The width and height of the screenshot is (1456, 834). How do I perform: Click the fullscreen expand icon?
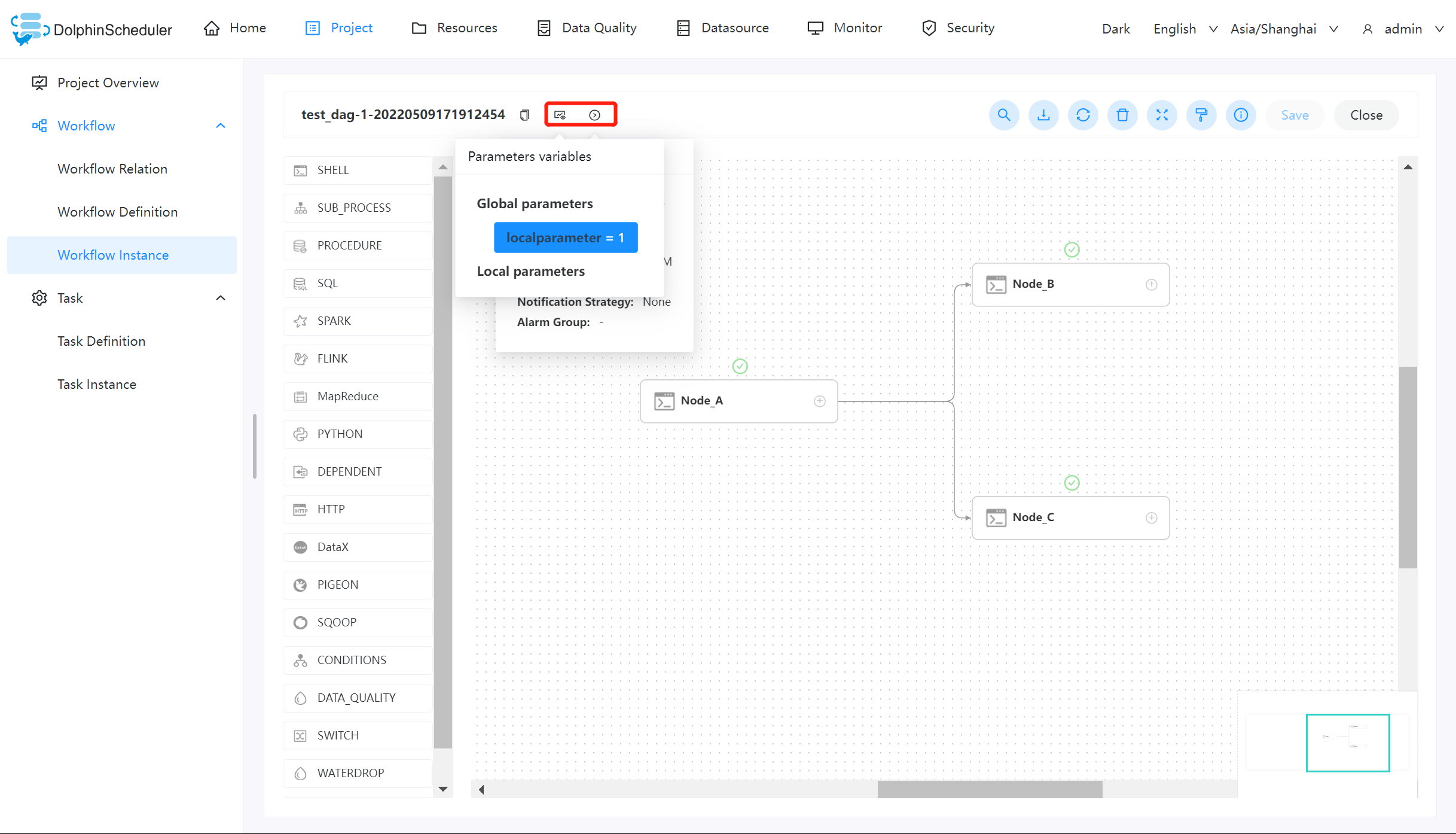[1162, 115]
